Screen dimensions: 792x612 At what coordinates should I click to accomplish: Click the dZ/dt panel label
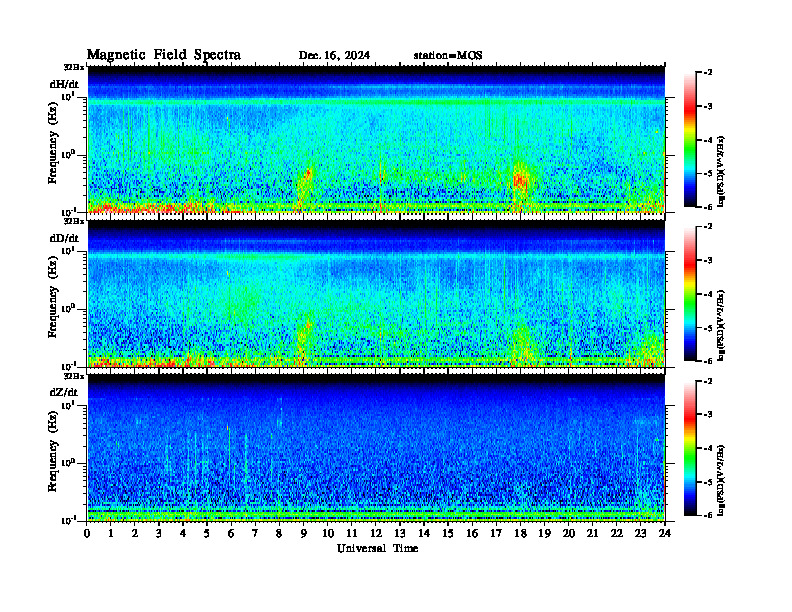pyautogui.click(x=64, y=392)
